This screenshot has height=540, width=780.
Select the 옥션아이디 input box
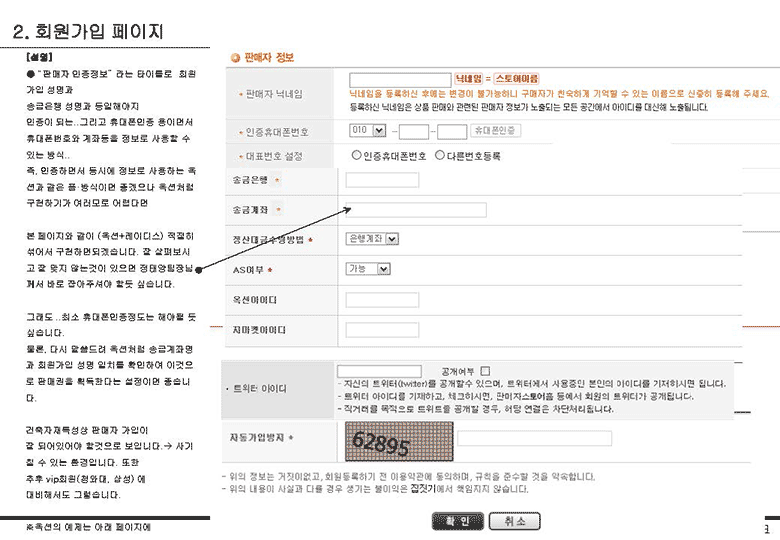382,300
